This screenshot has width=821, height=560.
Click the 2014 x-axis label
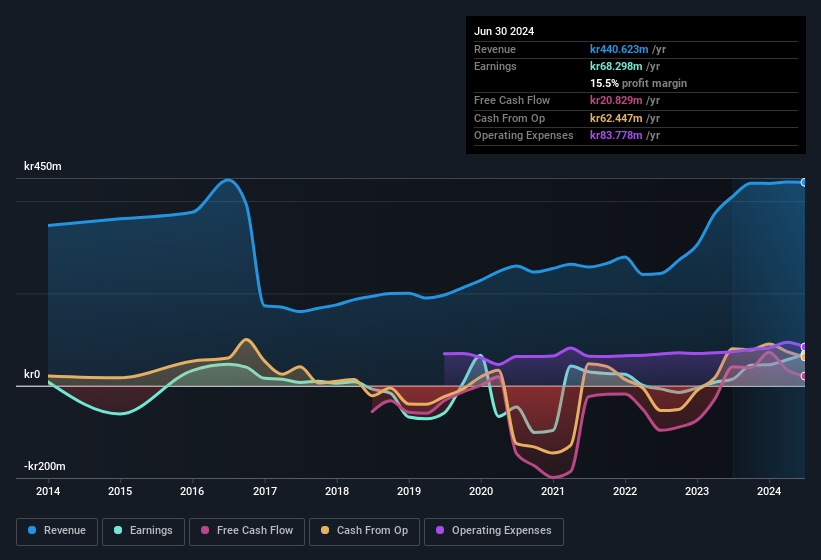tap(48, 491)
